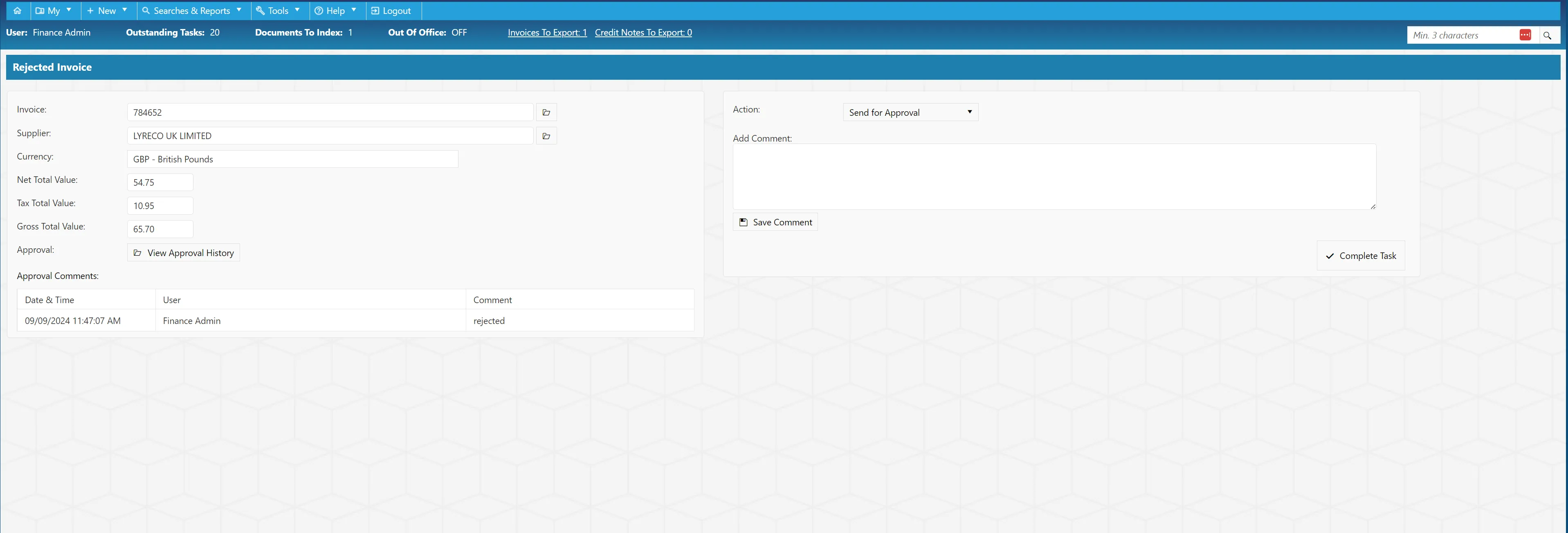Image resolution: width=1568 pixels, height=533 pixels.
Task: Click the Documents To Index: 1 status text
Action: pos(304,32)
